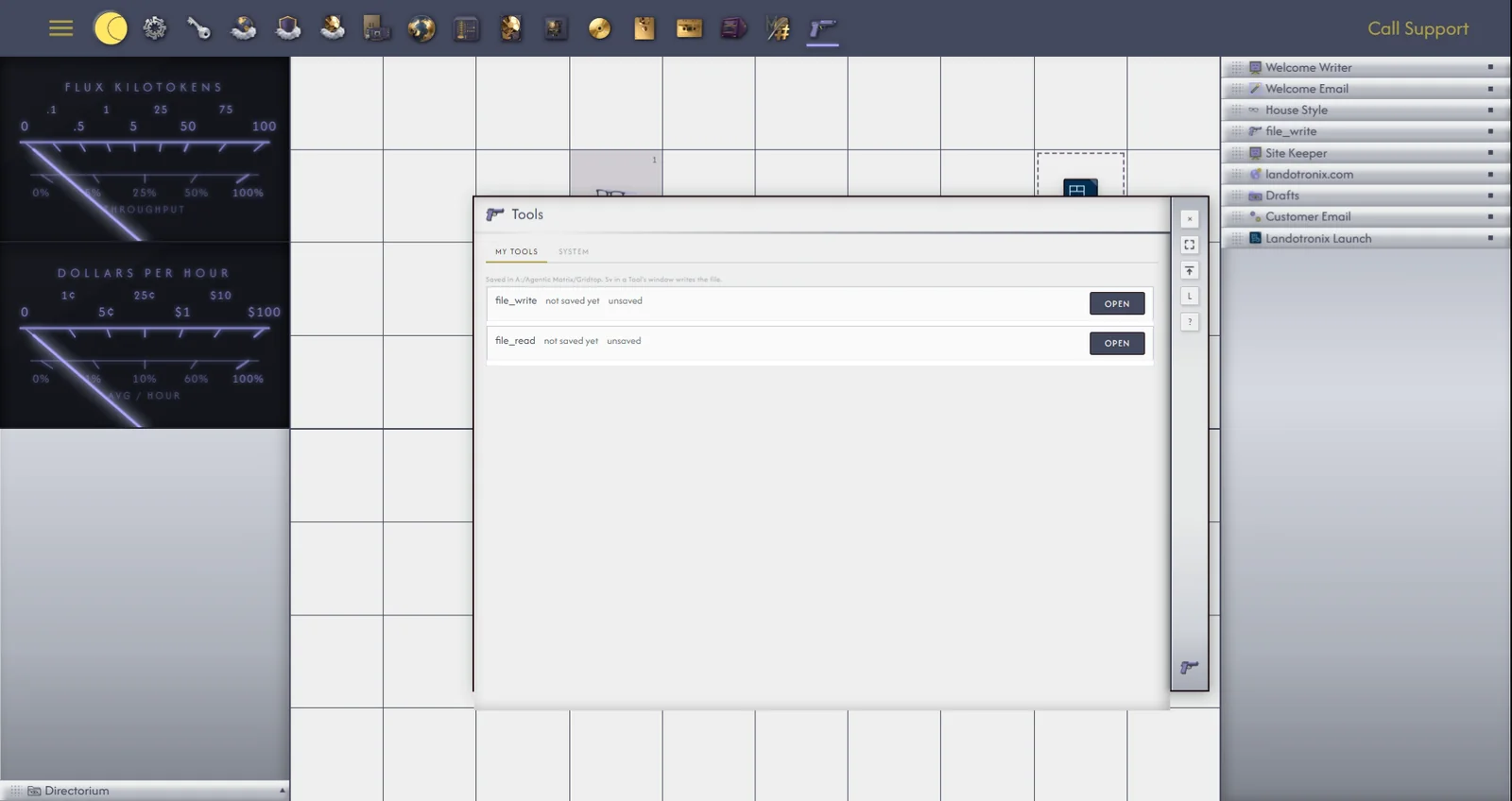
Task: Click the purple monitor toolbar icon
Action: (x=733, y=28)
